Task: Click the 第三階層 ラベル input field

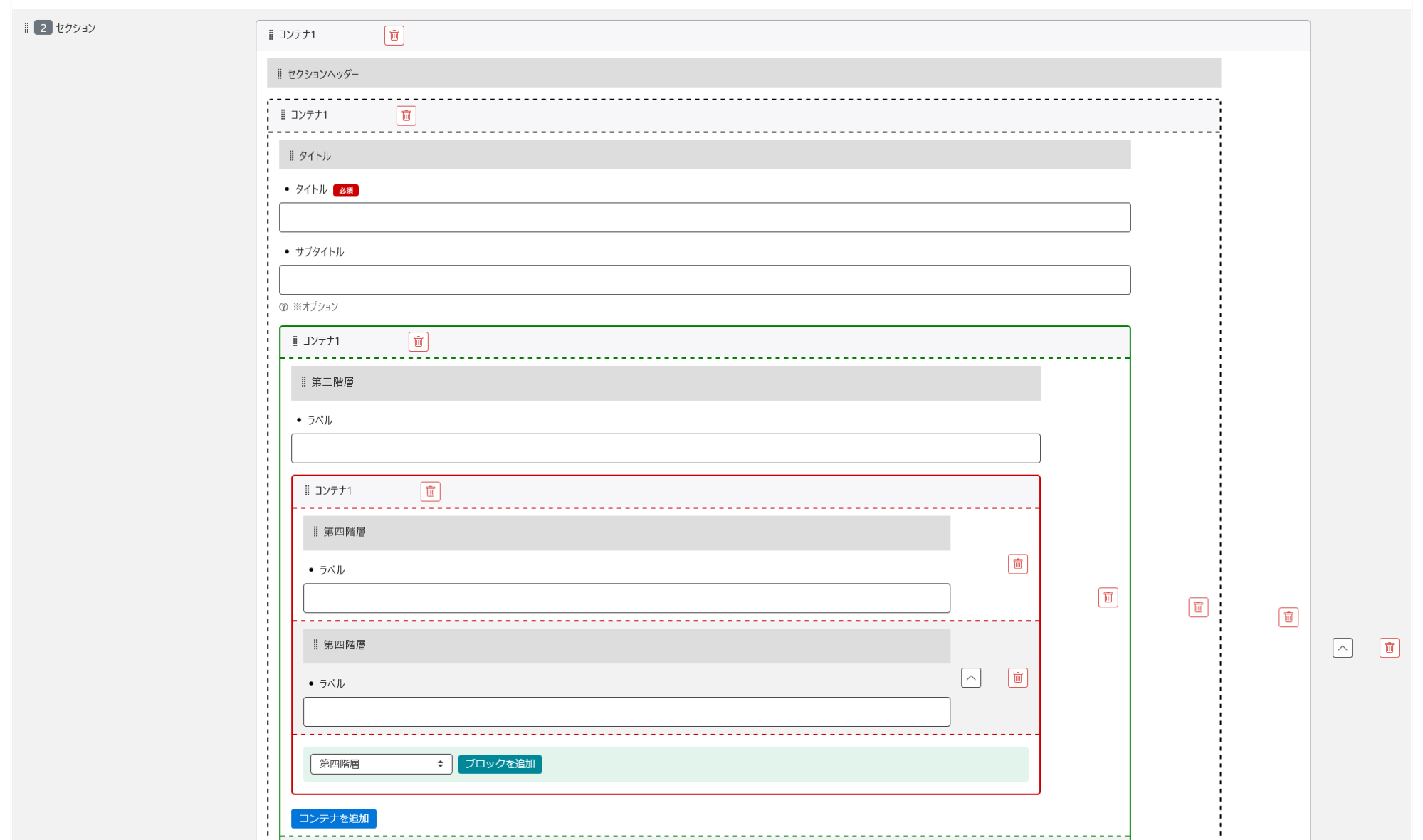Action: [x=665, y=448]
